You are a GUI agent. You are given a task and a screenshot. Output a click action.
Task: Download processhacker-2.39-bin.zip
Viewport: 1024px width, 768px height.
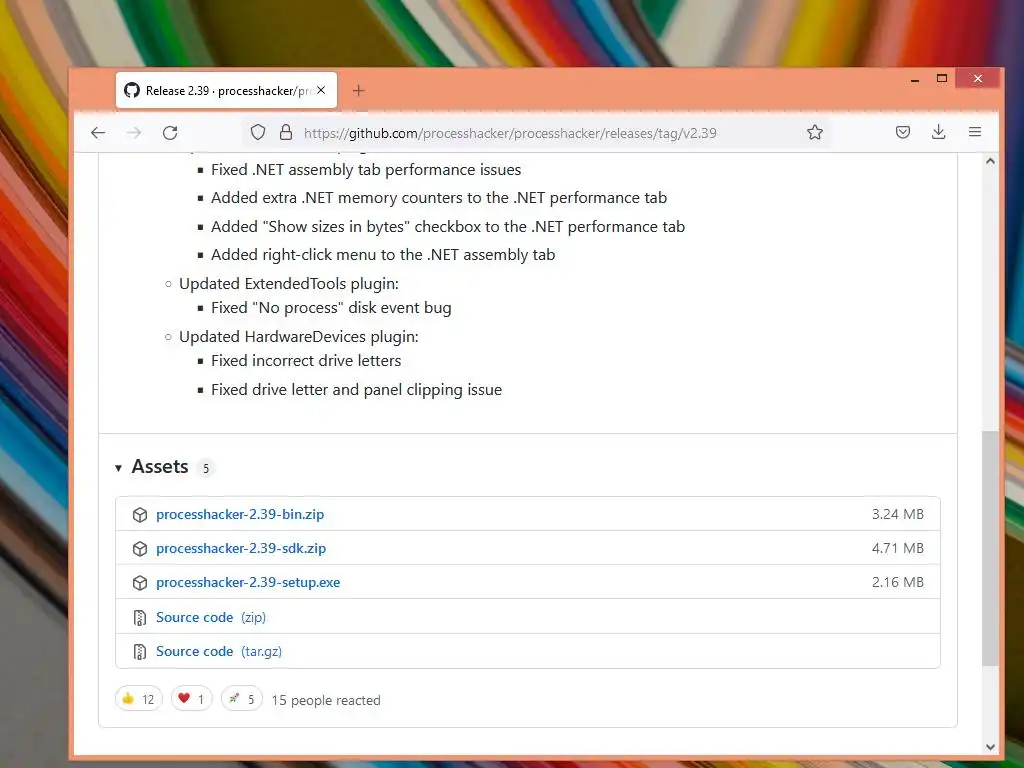[240, 515]
